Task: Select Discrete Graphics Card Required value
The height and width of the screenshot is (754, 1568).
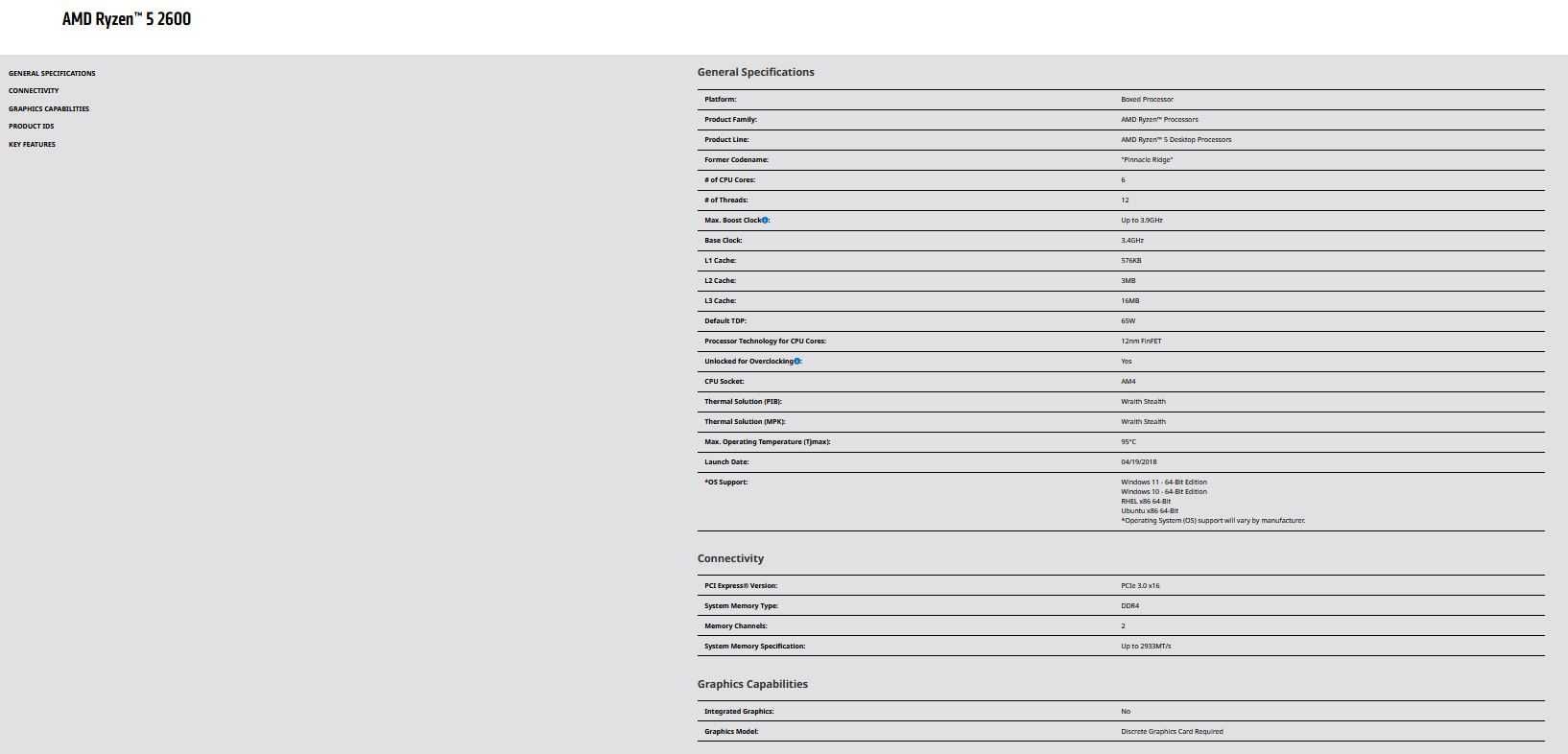Action: pyautogui.click(x=1172, y=731)
